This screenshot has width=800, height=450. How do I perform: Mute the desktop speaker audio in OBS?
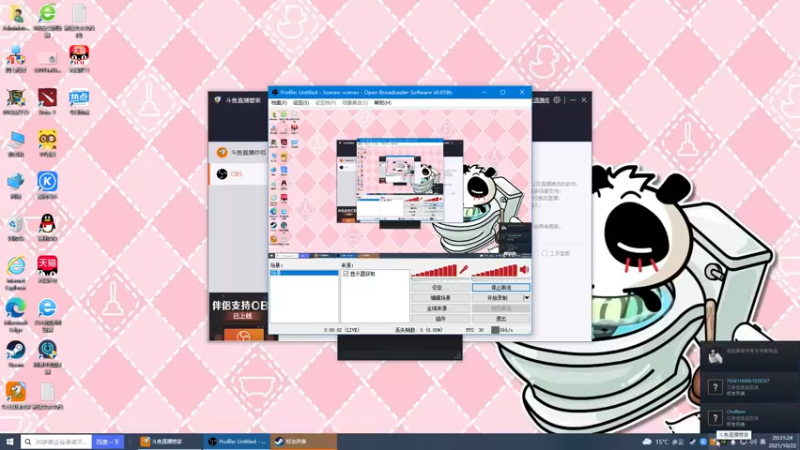[524, 270]
